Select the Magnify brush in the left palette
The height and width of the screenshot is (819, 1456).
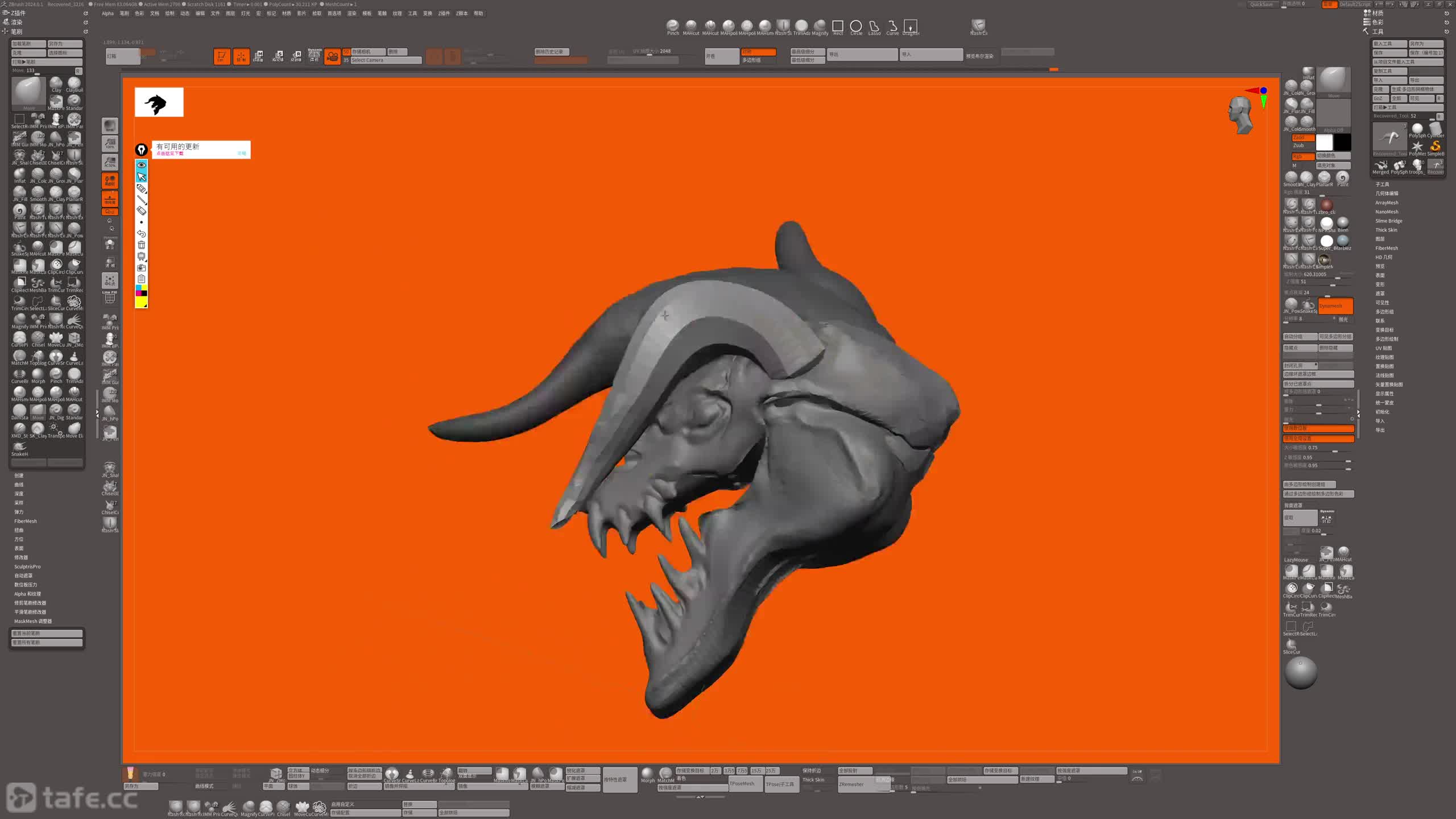[x=20, y=321]
